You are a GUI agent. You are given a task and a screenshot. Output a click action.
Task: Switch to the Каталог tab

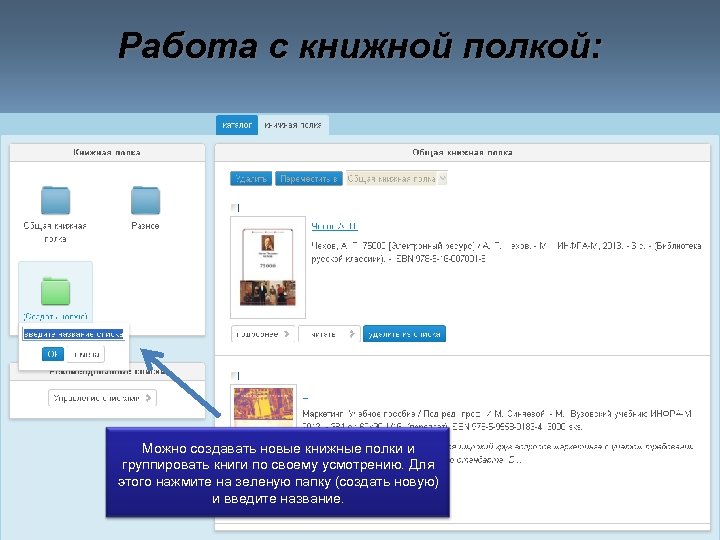coord(237,125)
